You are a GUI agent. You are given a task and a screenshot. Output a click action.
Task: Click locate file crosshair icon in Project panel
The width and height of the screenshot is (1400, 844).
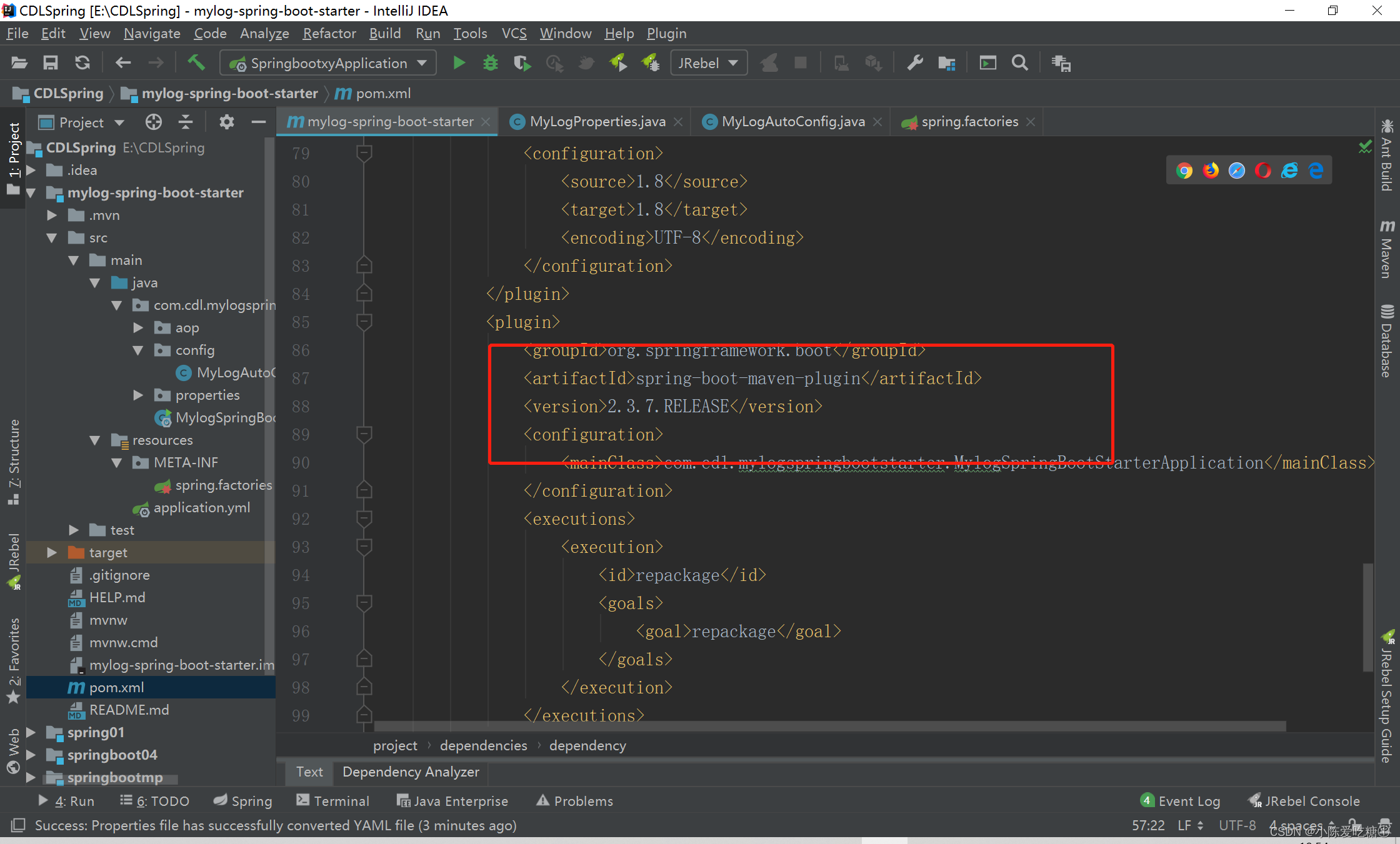(x=153, y=122)
